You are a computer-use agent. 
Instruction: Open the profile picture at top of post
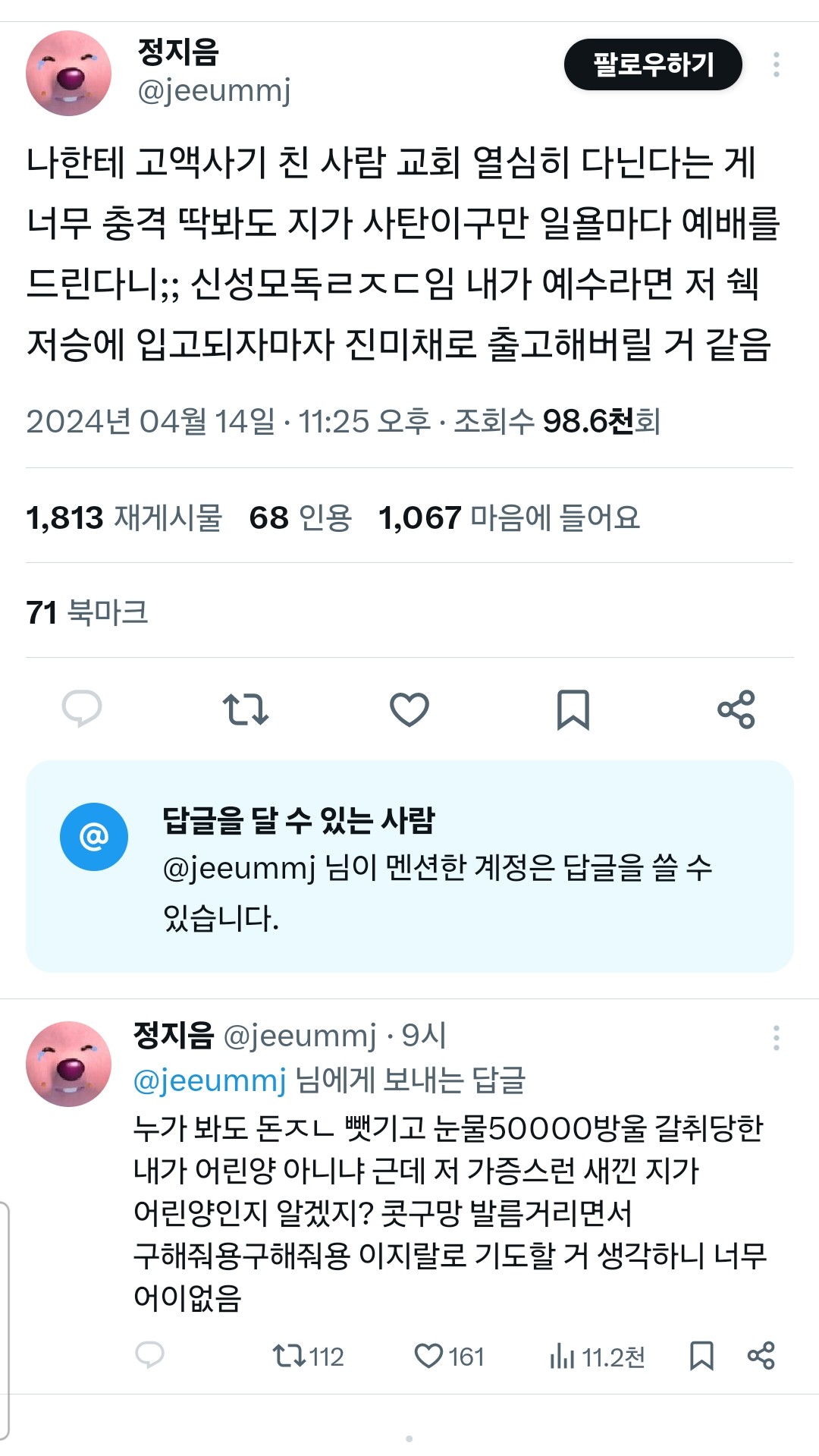tap(68, 73)
